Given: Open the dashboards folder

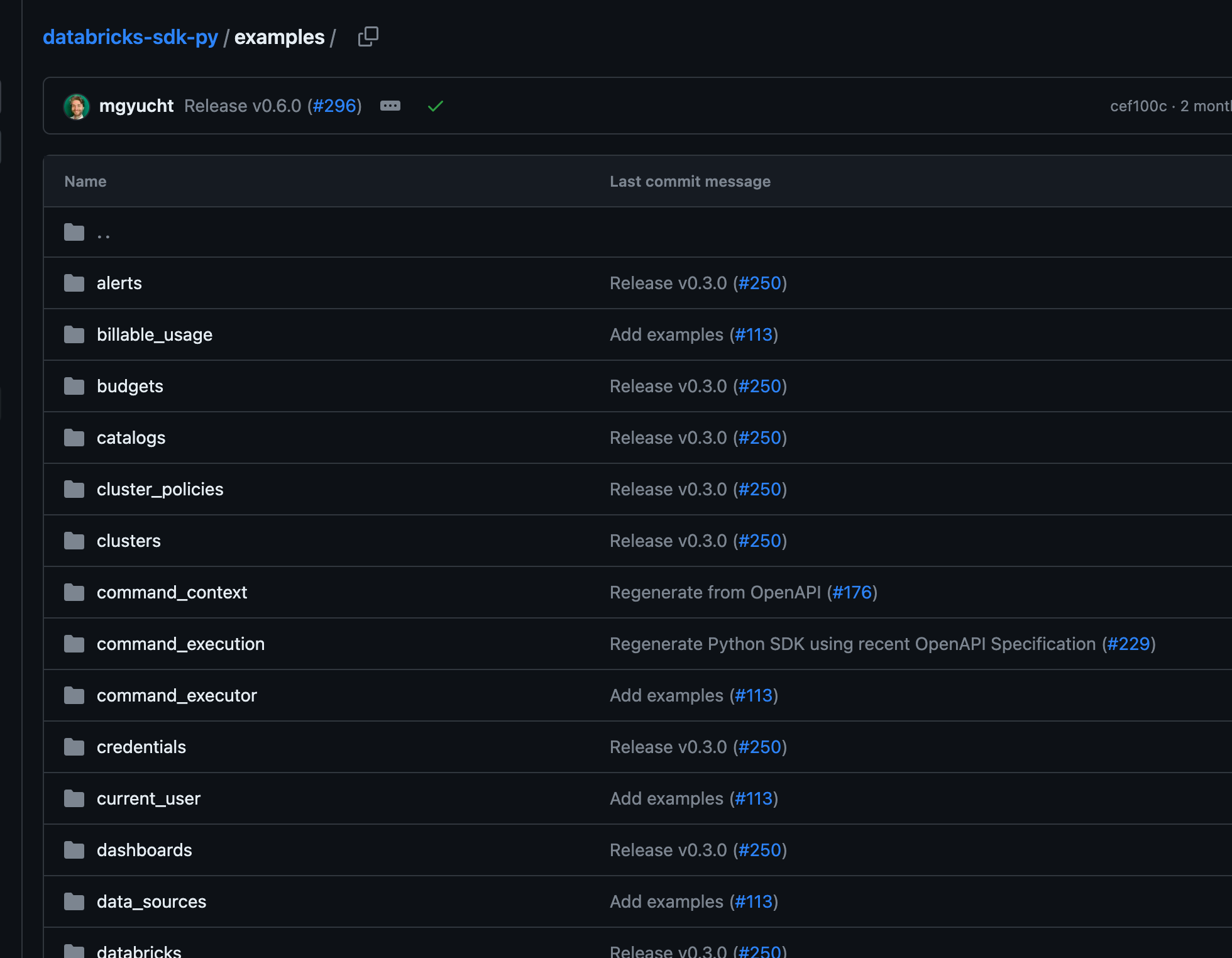Looking at the screenshot, I should click(145, 850).
